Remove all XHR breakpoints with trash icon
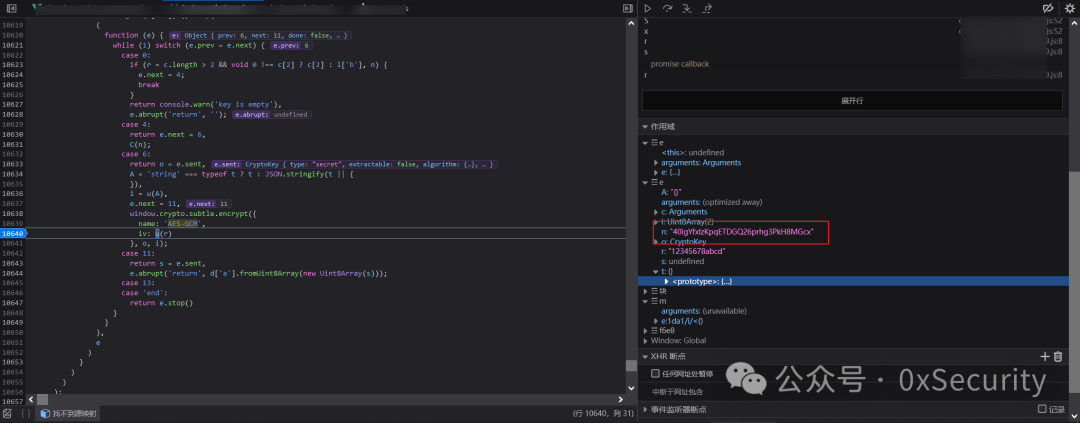Viewport: 1080px width, 423px height. 1058,356
